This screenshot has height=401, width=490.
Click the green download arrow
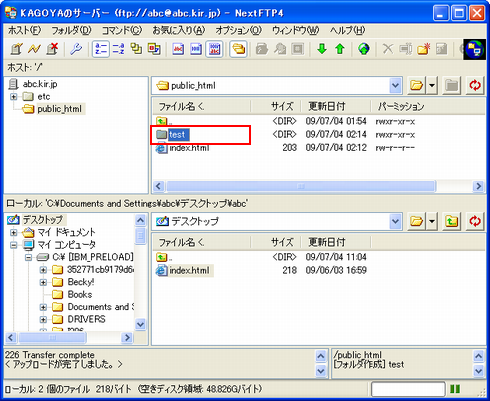322,49
